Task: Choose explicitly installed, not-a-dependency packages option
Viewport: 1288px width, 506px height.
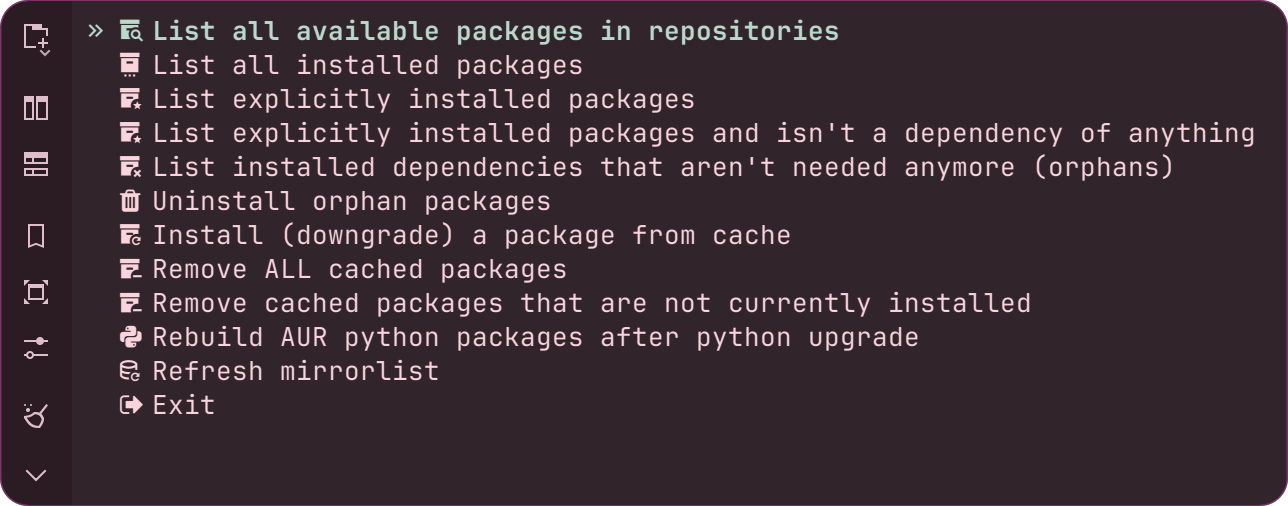Action: coord(686,134)
